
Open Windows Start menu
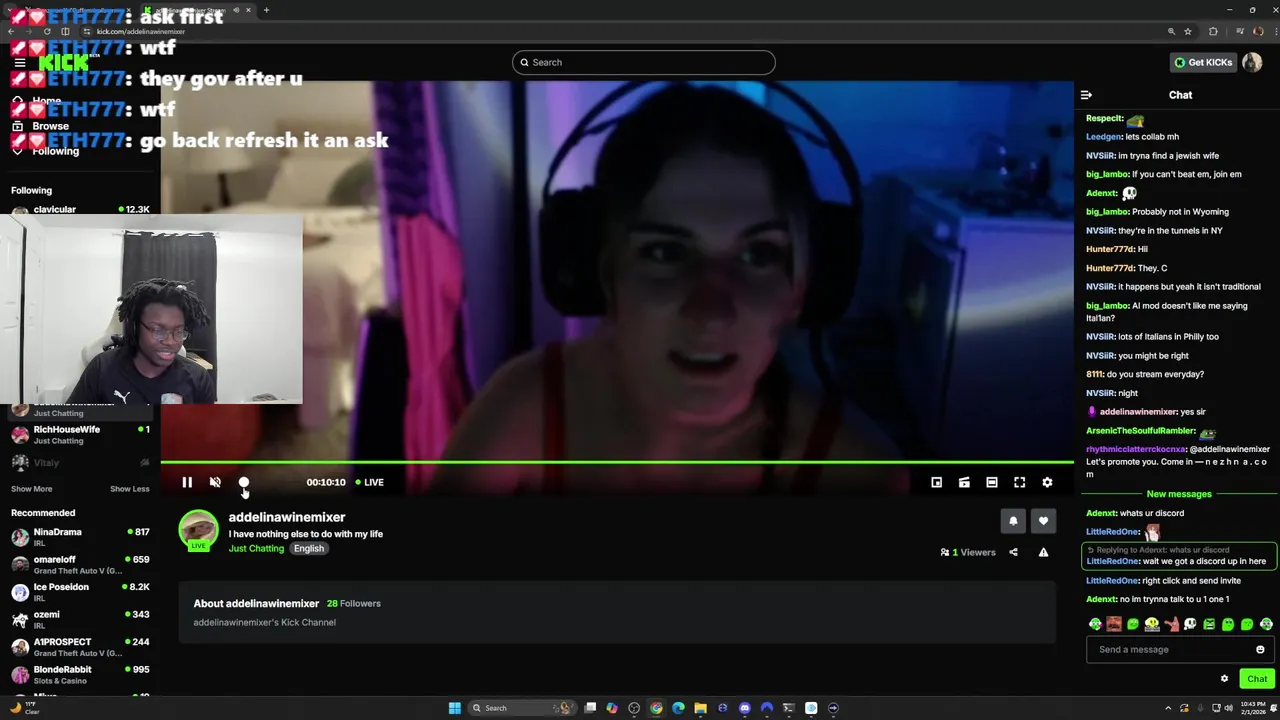click(454, 708)
